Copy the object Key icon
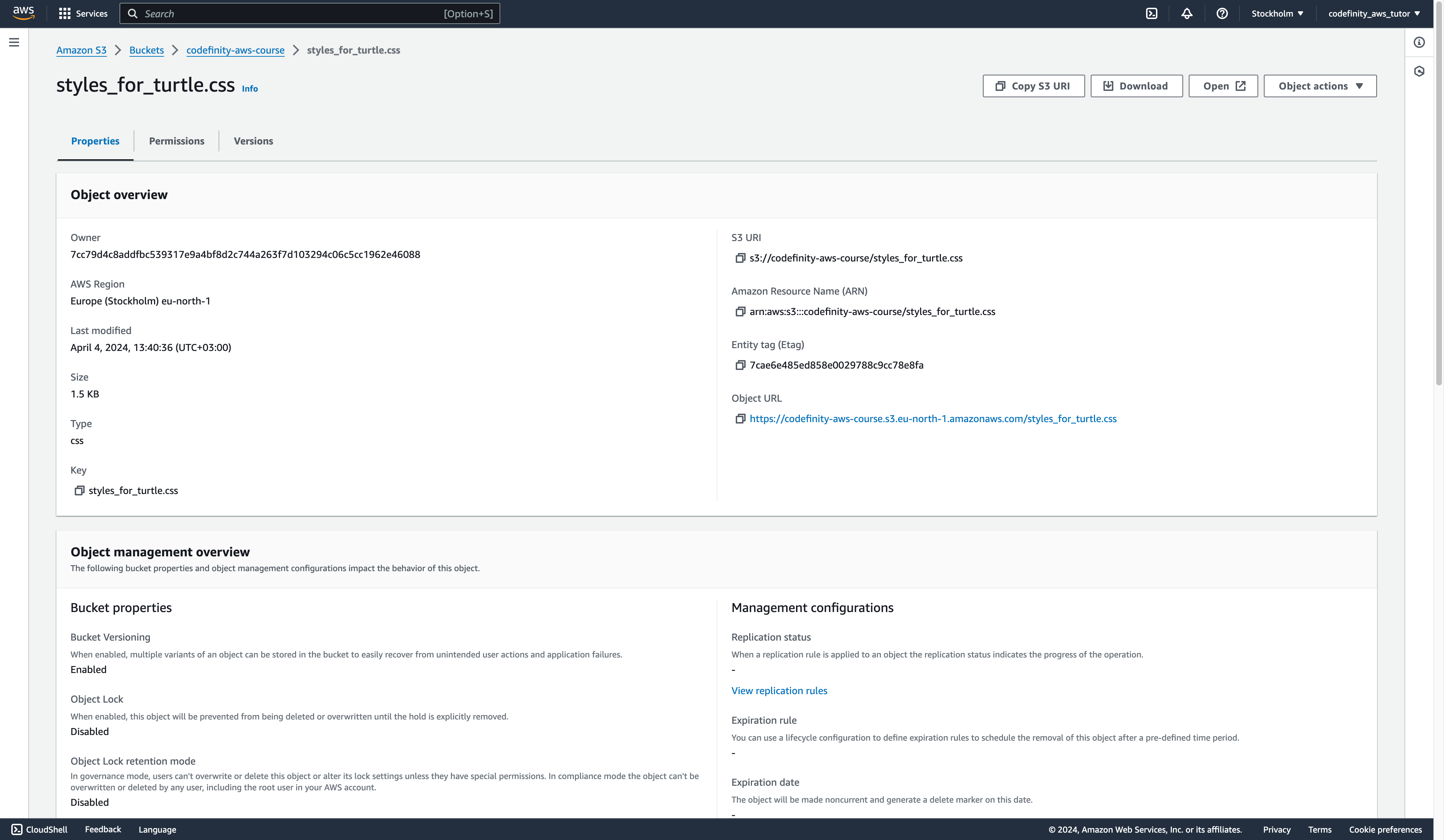 click(x=79, y=491)
